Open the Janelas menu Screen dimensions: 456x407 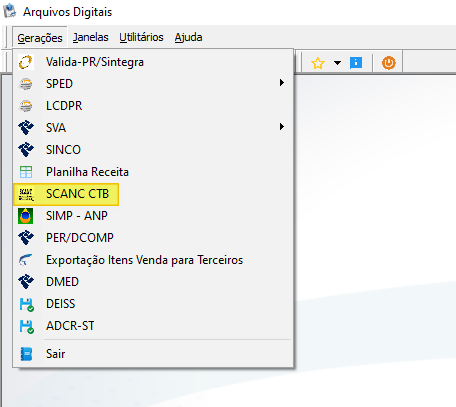click(90, 37)
